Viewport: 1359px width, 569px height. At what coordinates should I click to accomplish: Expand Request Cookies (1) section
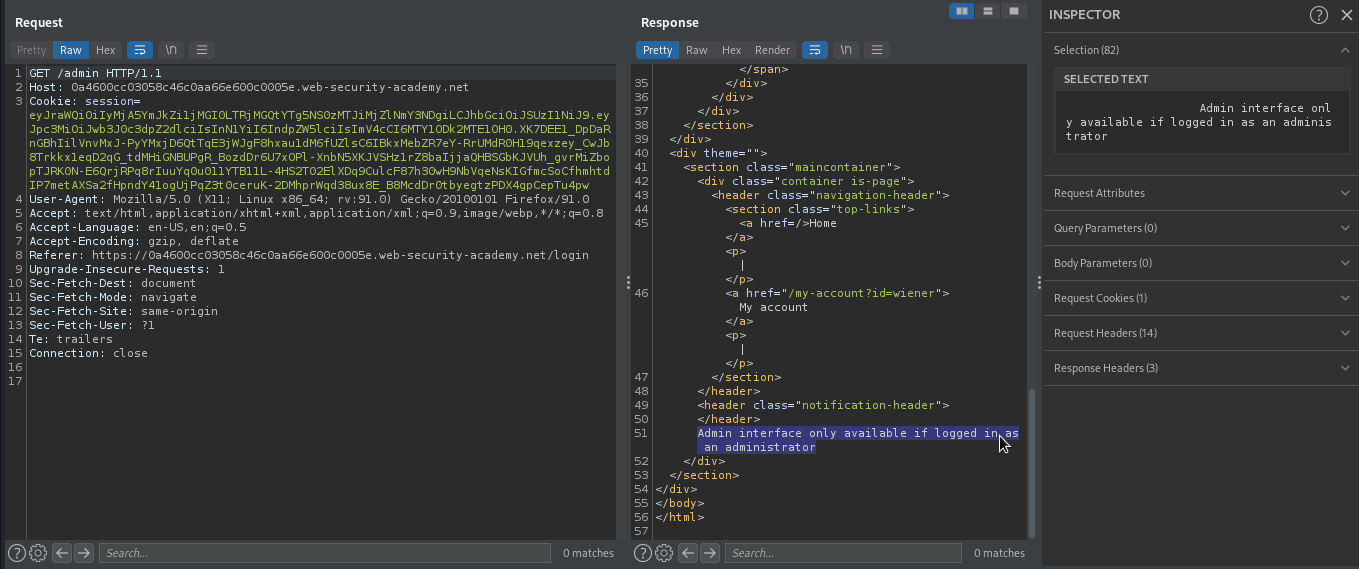[x=1201, y=298]
